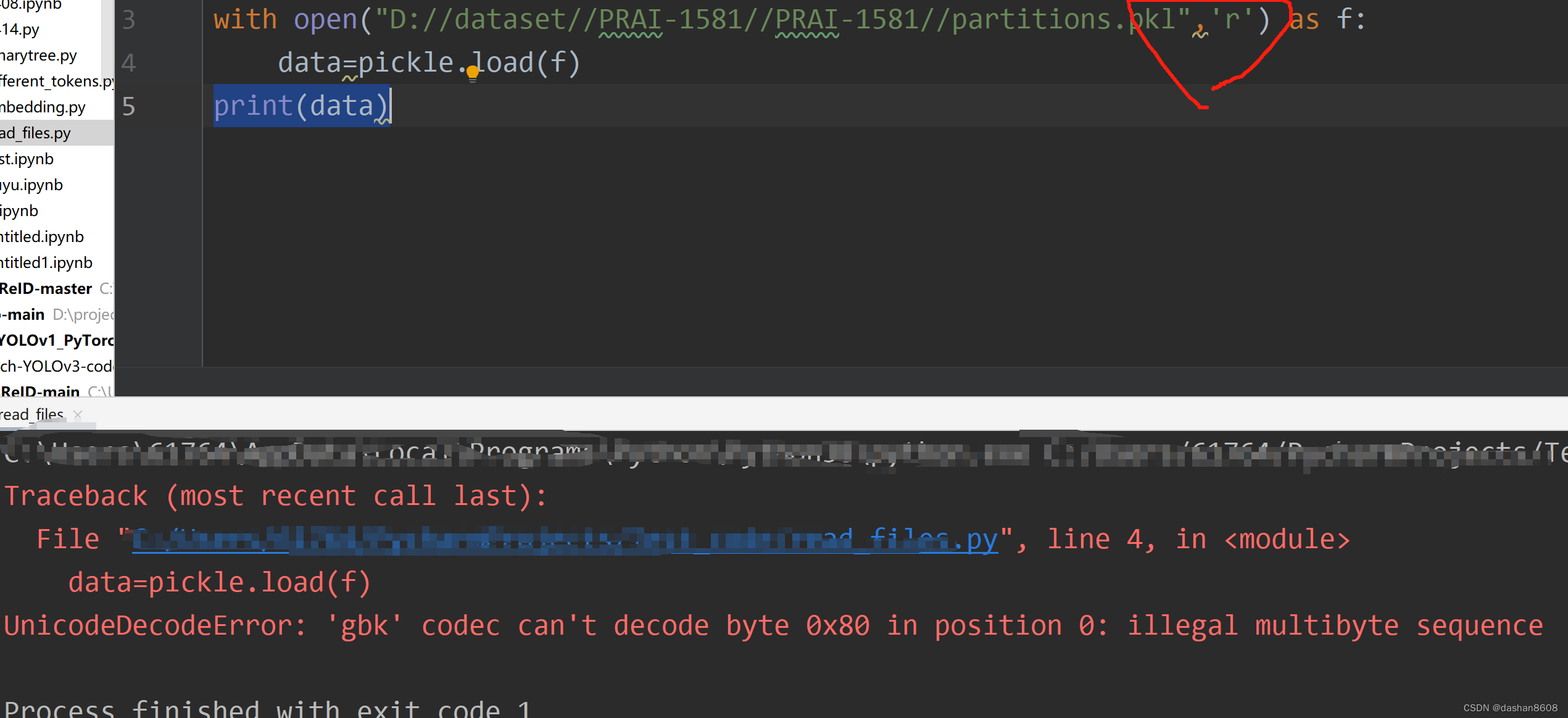Image resolution: width=1568 pixels, height=718 pixels.
Task: Close the read_files run tab
Action: pos(78,414)
